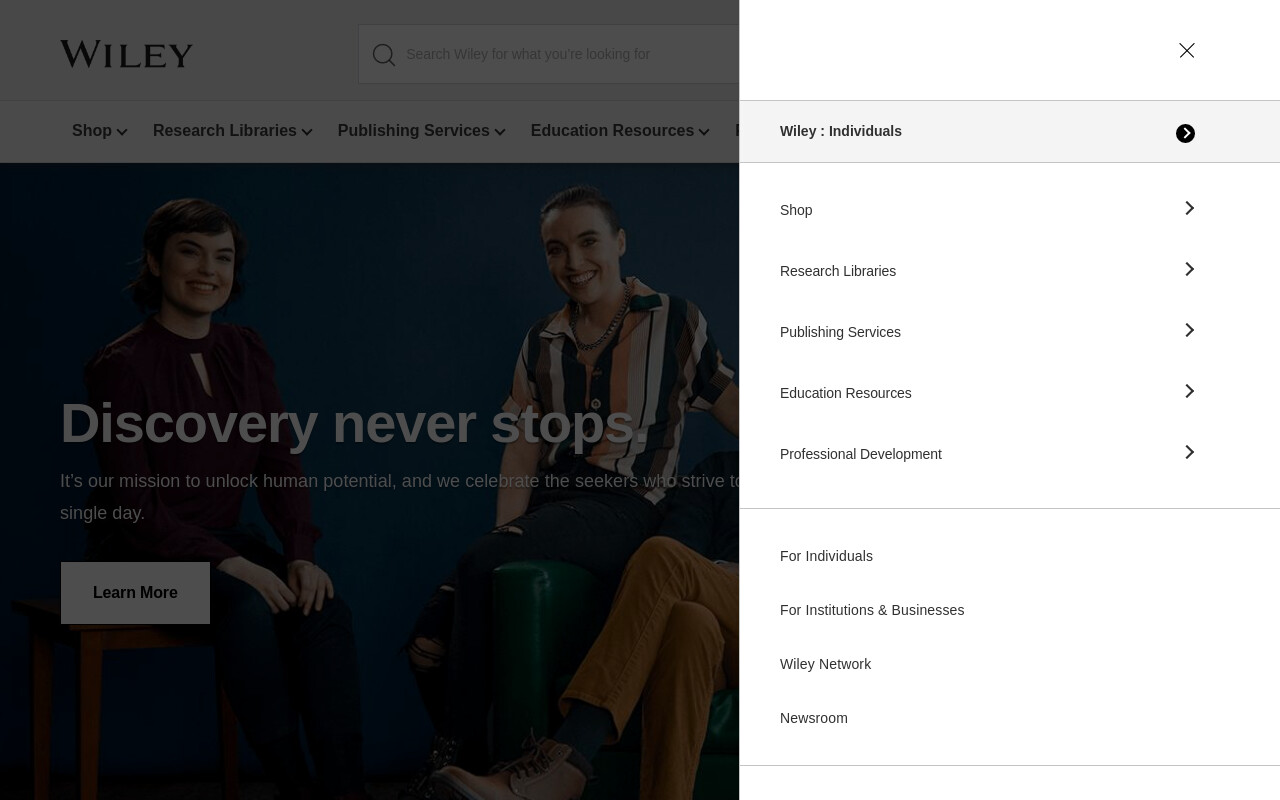This screenshot has height=800, width=1280.
Task: Click the Learn More button
Action: click(x=135, y=593)
